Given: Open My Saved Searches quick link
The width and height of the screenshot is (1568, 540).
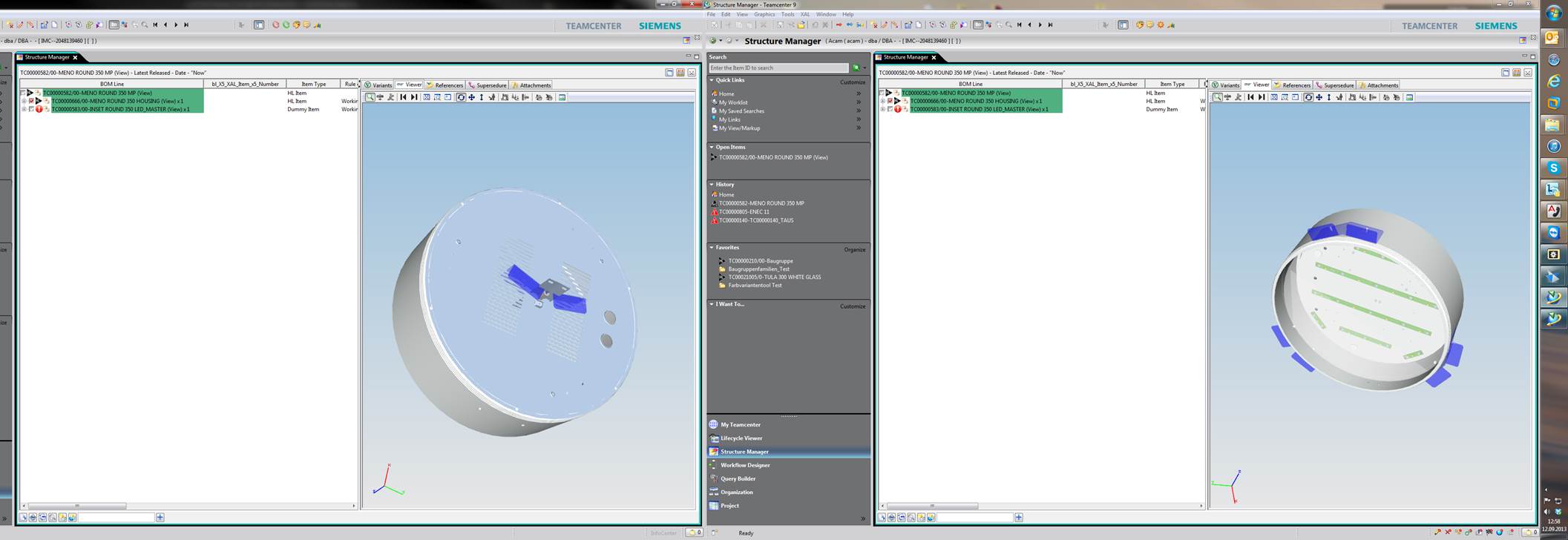Looking at the screenshot, I should point(742,111).
